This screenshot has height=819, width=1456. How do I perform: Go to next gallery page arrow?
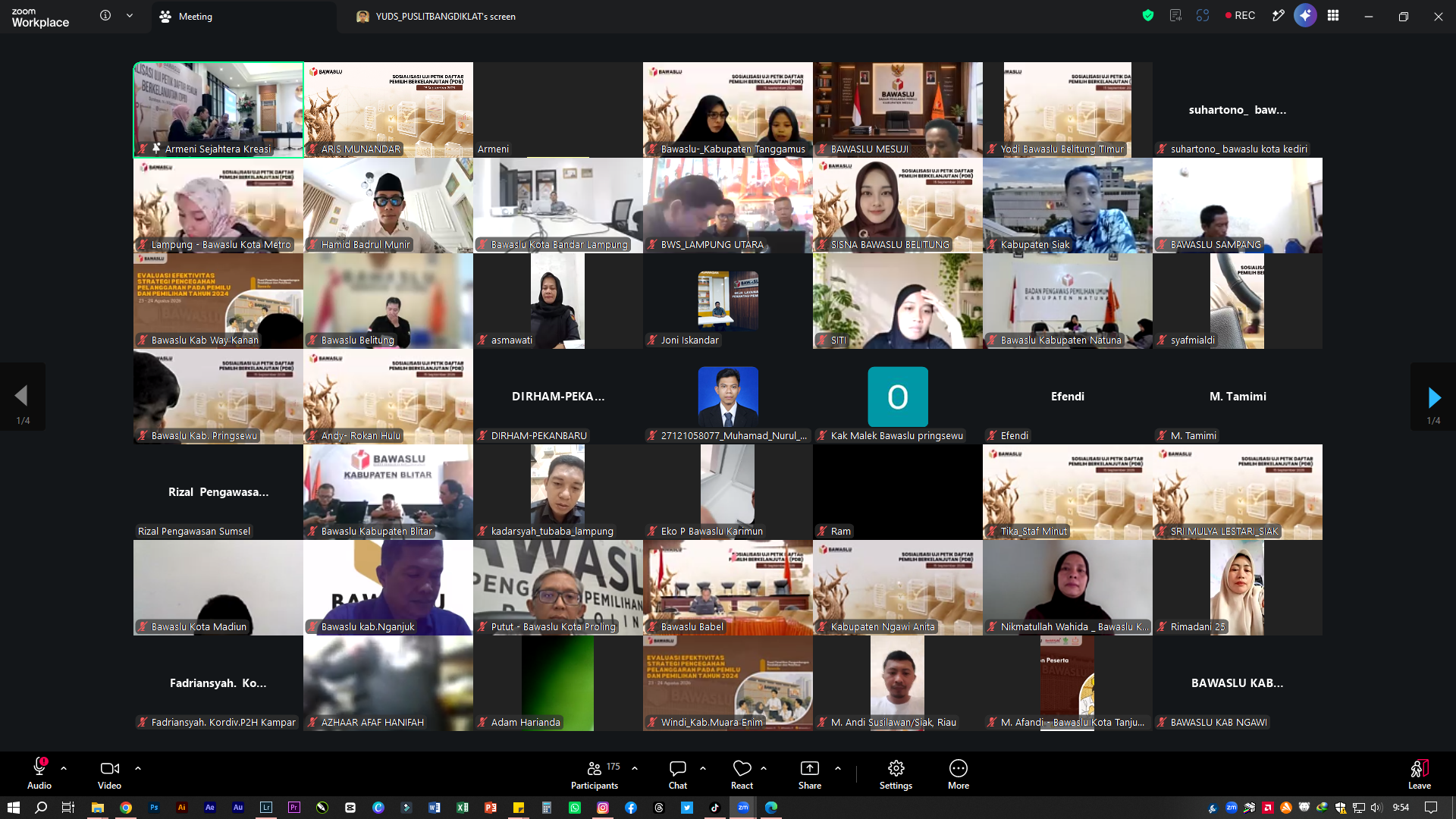pyautogui.click(x=1433, y=397)
